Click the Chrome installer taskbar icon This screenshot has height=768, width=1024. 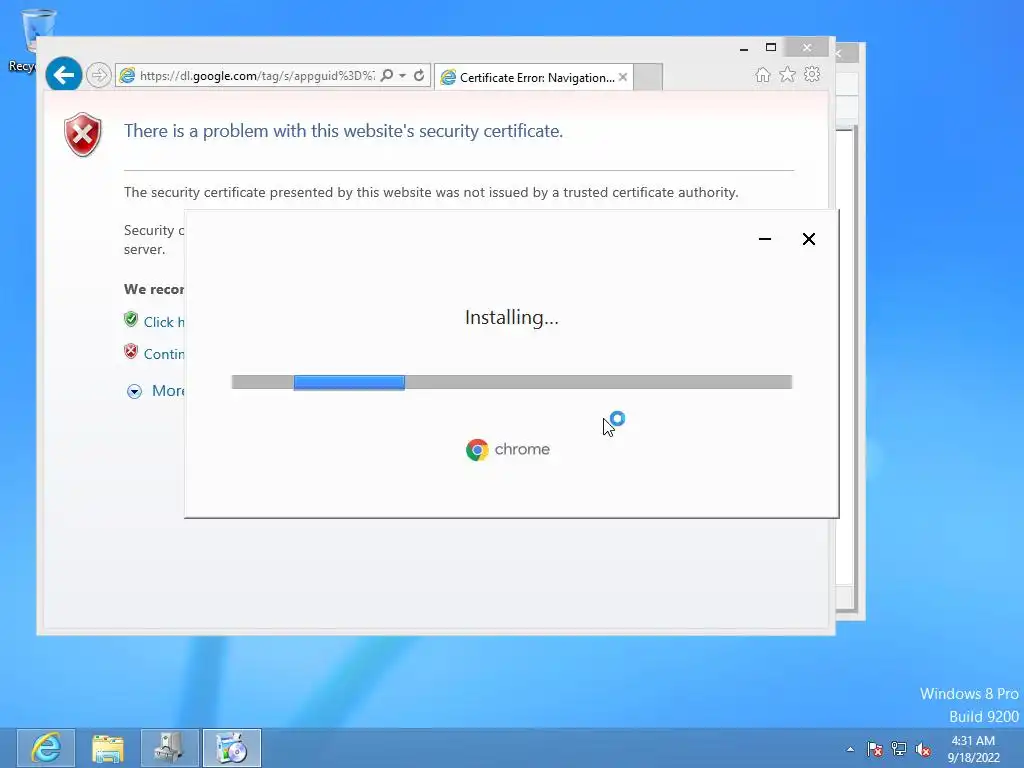(232, 748)
